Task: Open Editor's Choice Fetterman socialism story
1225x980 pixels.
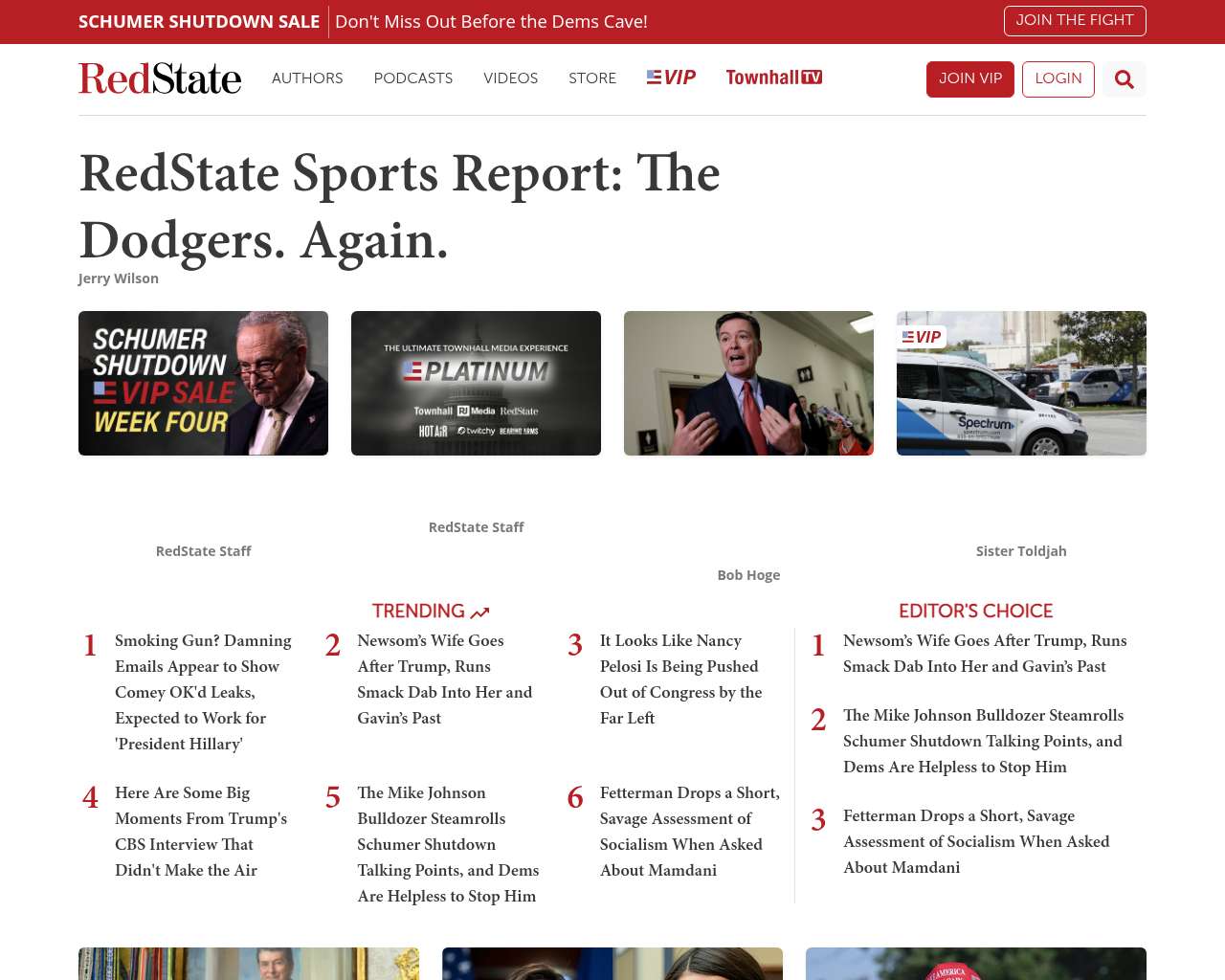Action: pos(976,841)
